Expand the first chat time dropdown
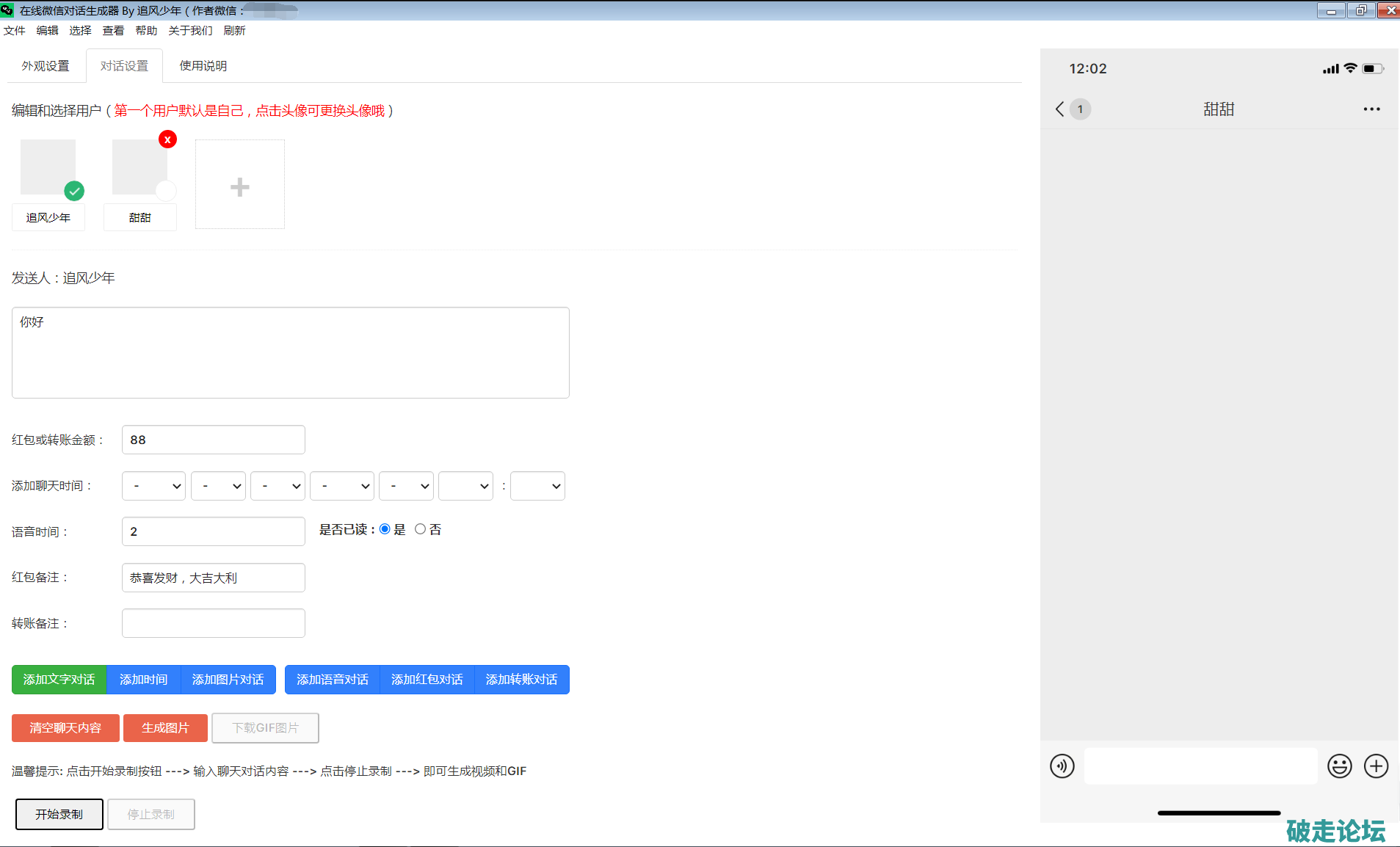Image resolution: width=1400 pixels, height=847 pixels. click(153, 486)
